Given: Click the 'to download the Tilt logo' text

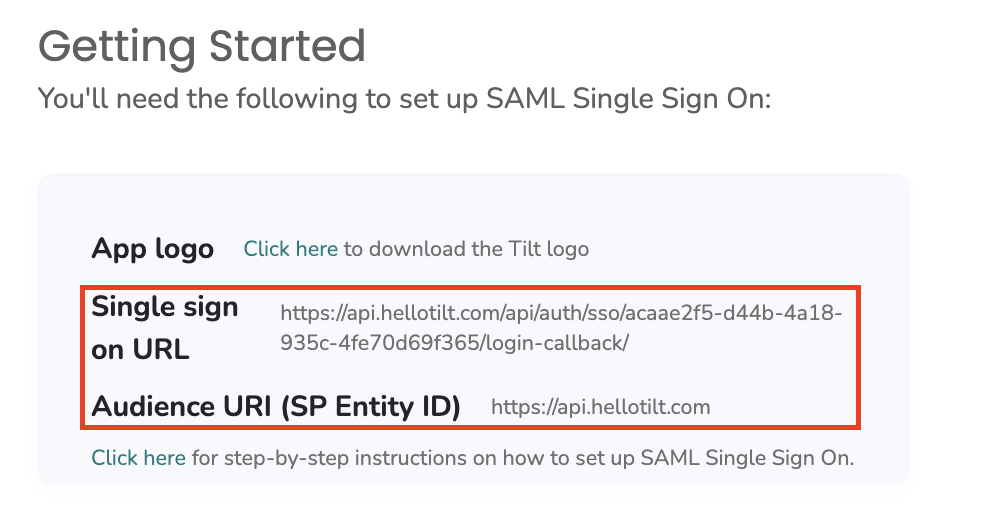Looking at the screenshot, I should point(466,249).
